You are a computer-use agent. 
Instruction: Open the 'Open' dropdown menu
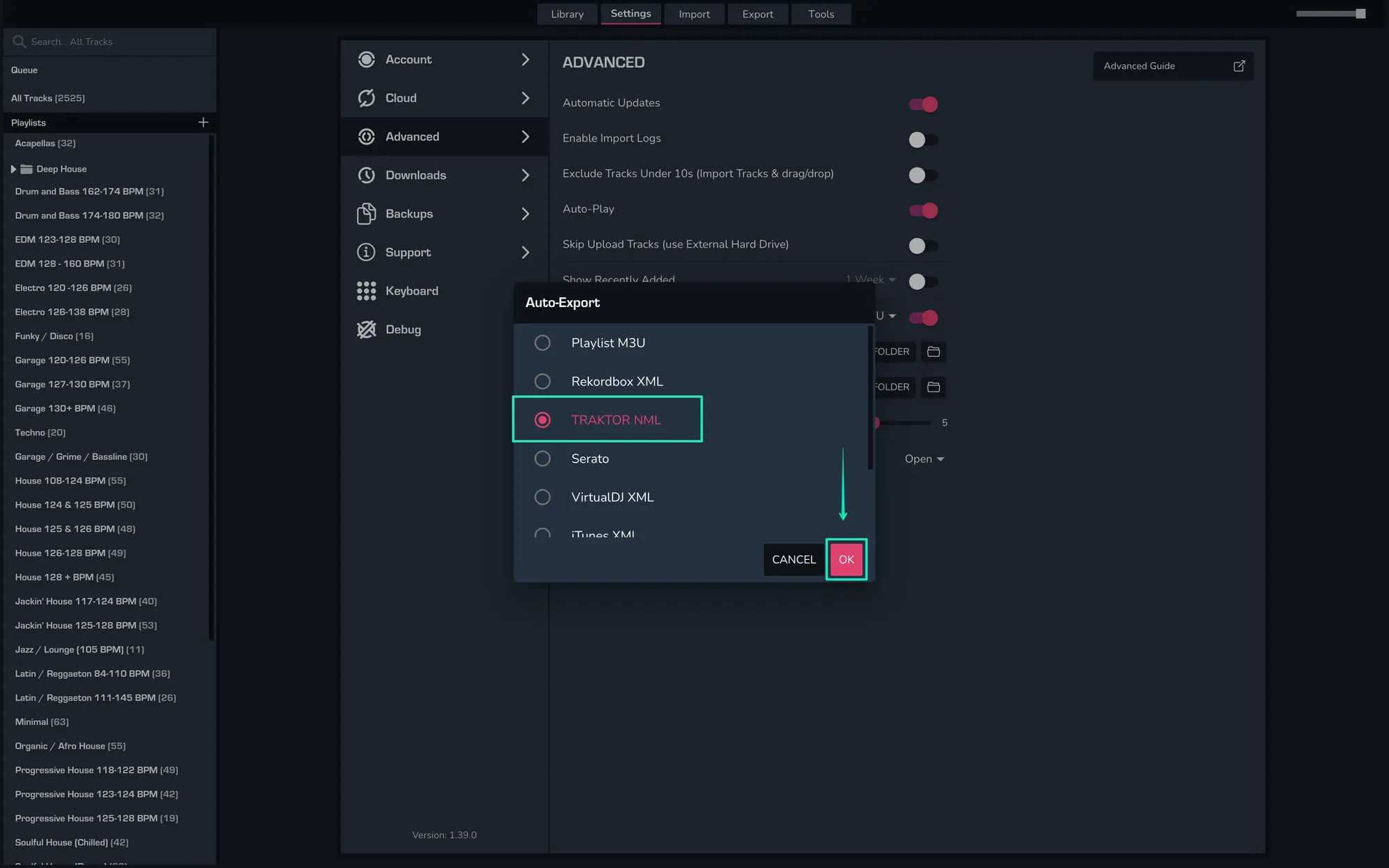pos(924,459)
